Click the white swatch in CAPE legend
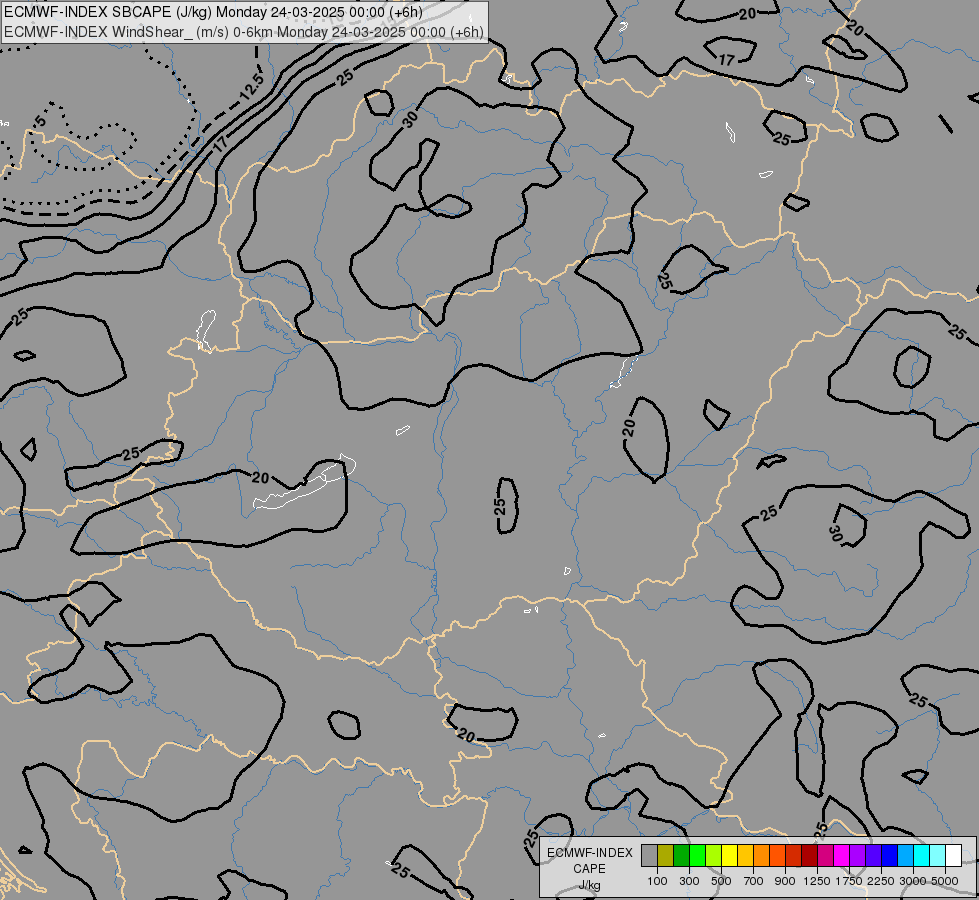 (953, 855)
